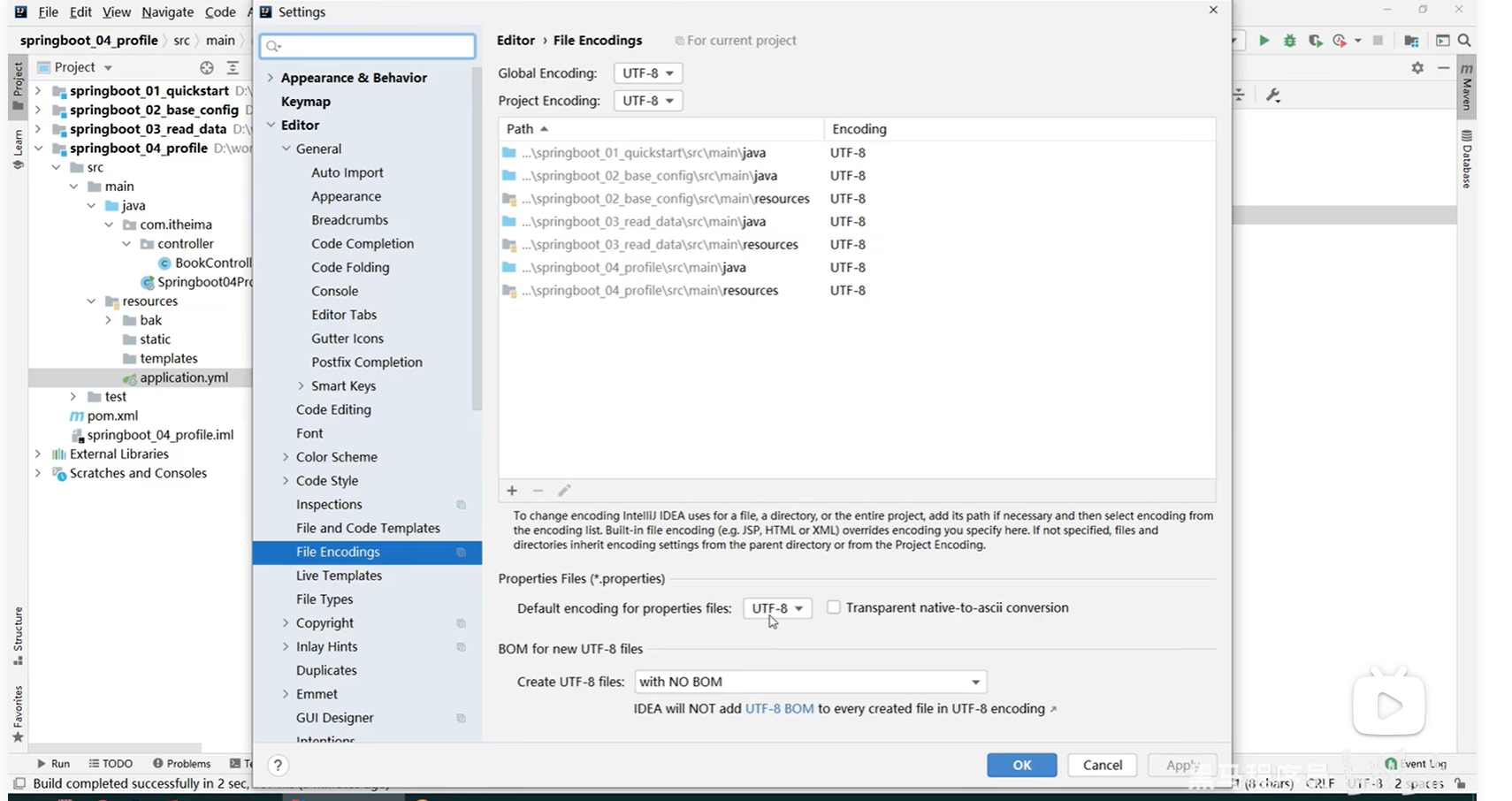Click the Maven wrench settings icon
Screen dimensions: 1512x801
coord(1273,95)
